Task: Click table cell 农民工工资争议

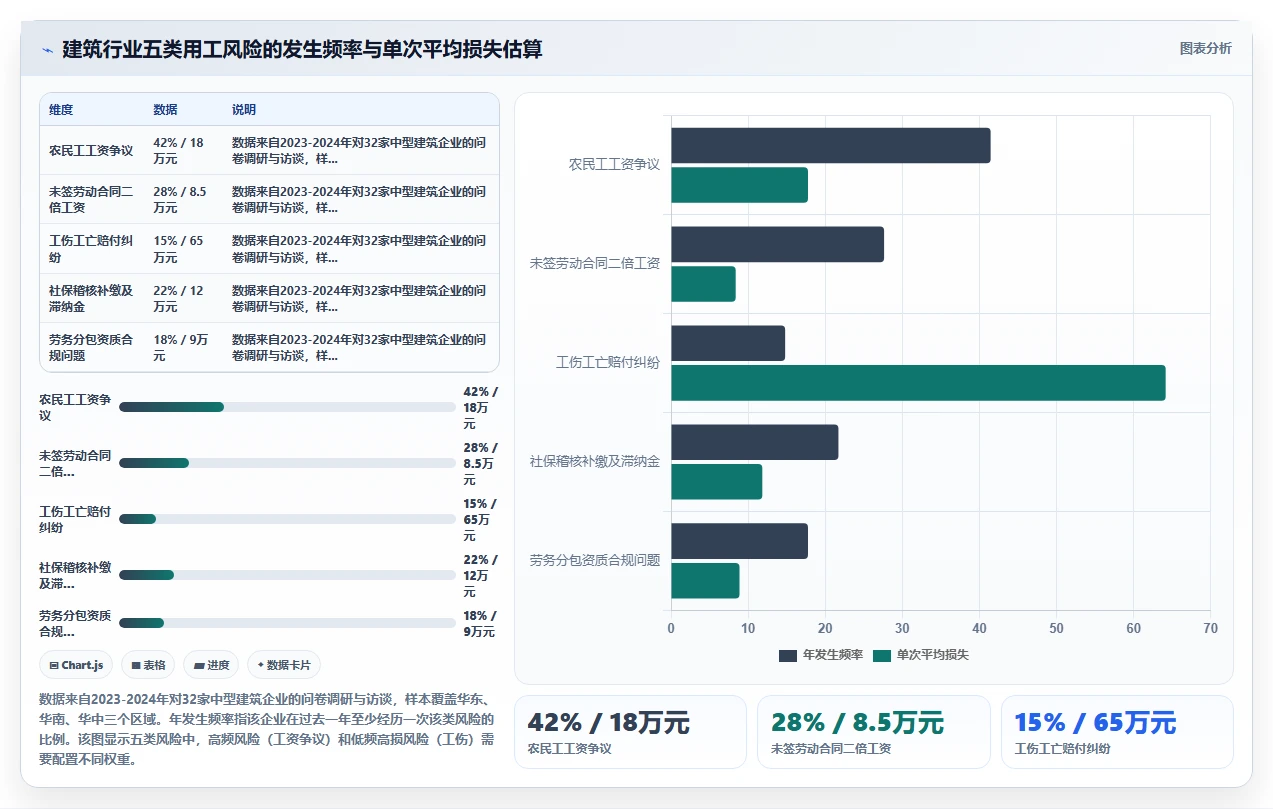Action: click(x=91, y=151)
